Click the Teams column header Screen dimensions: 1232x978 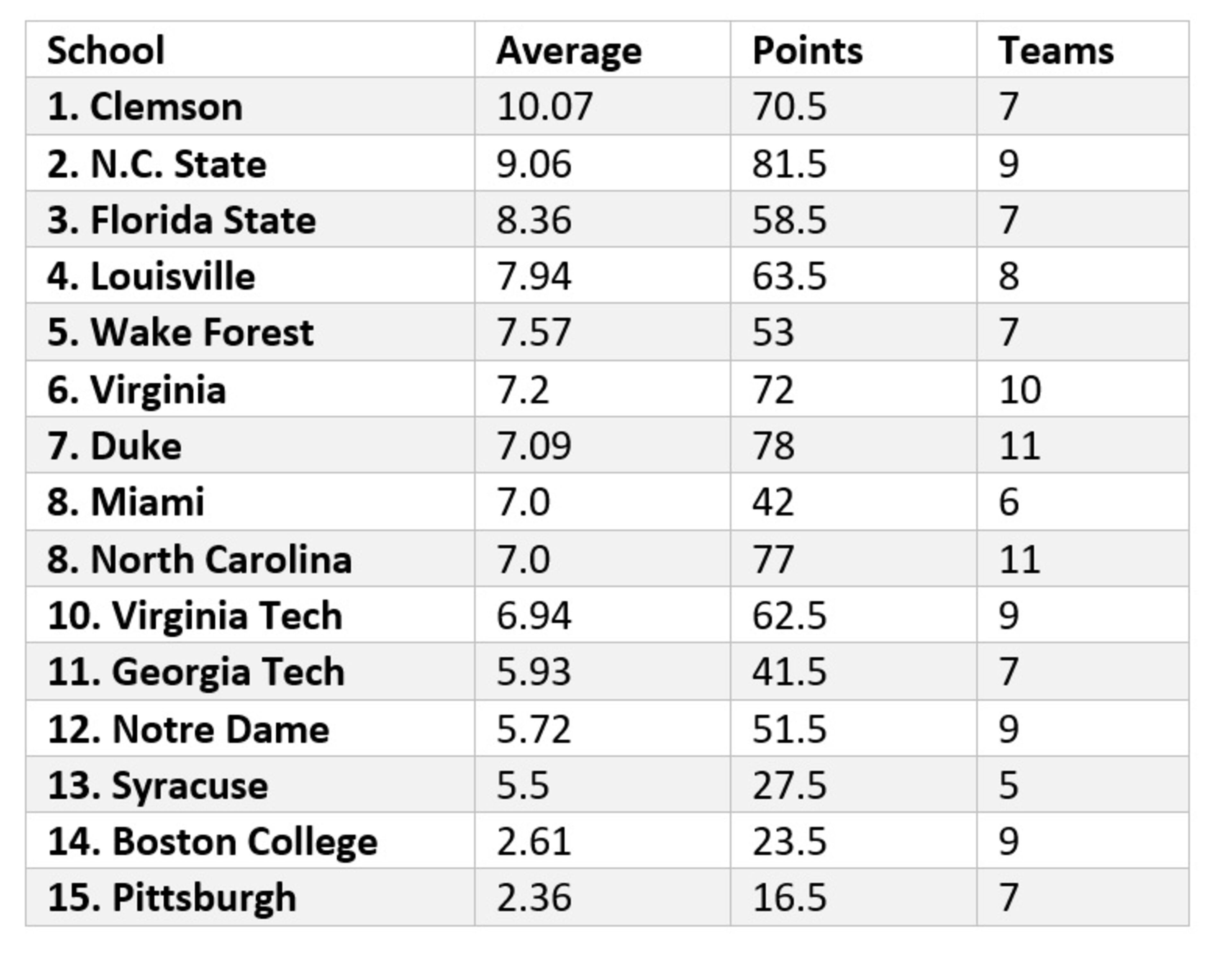(1056, 50)
